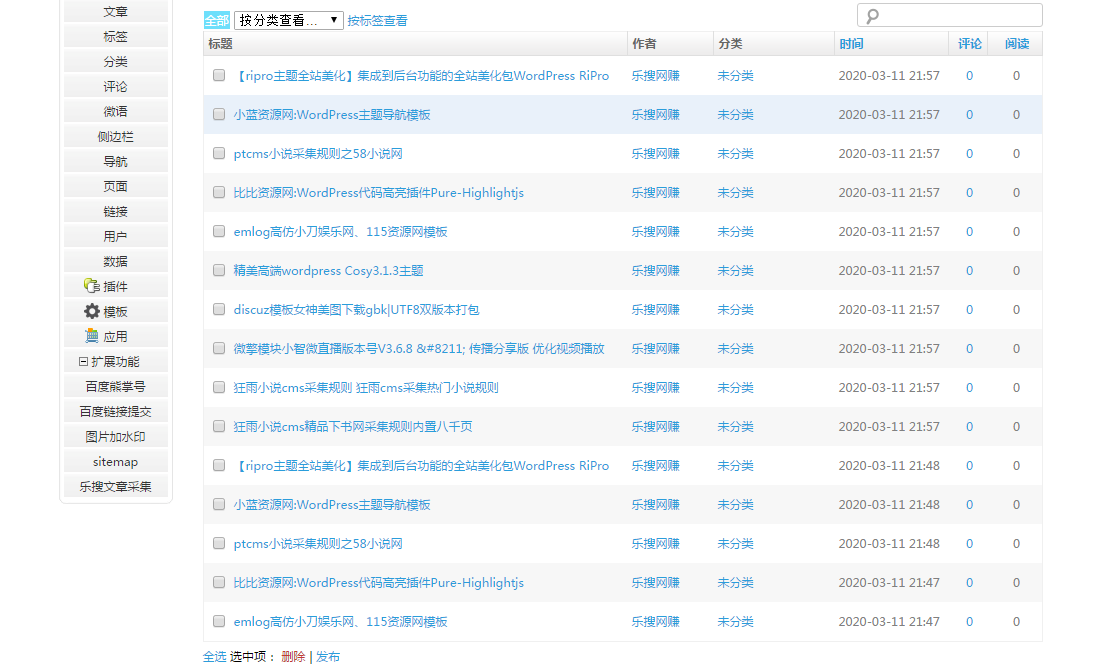This screenshot has height=672, width=1102.
Task: Tick the checkbox beside ptcms小说采集规则之58小说网
Action: pyautogui.click(x=218, y=153)
